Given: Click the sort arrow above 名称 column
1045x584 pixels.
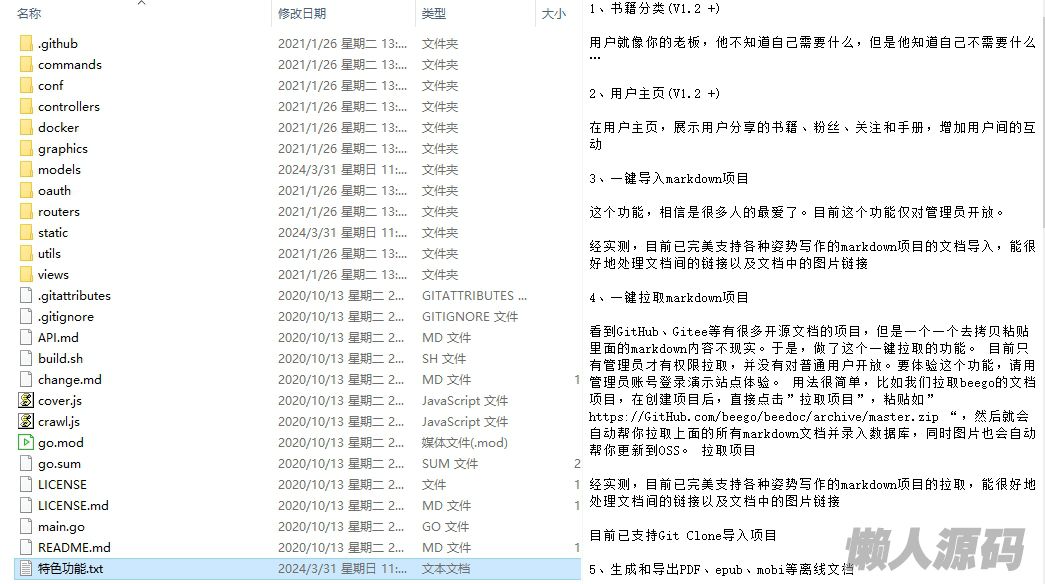Looking at the screenshot, I should coord(141,3).
